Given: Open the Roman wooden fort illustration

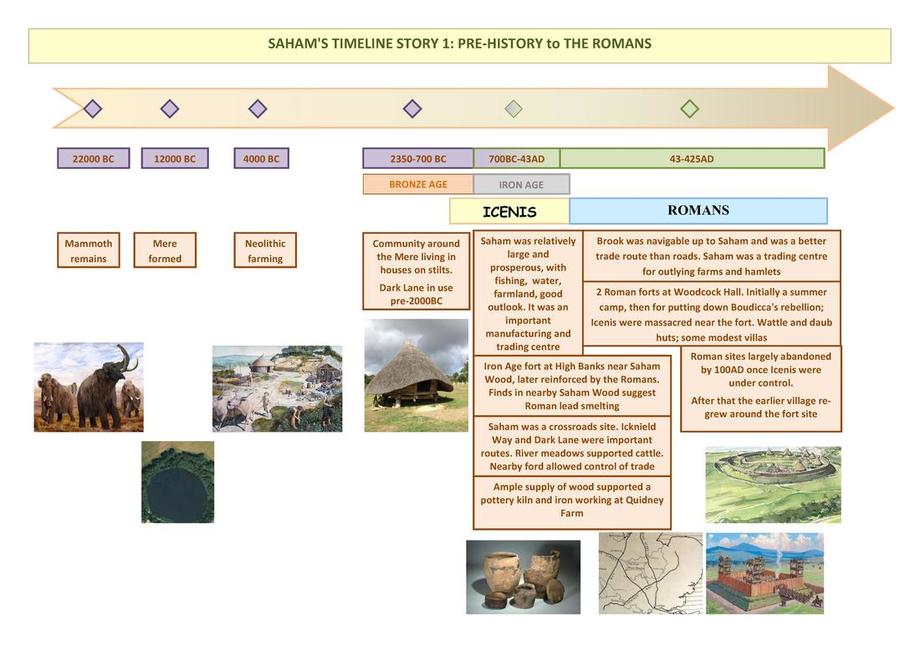Looking at the screenshot, I should (765, 573).
